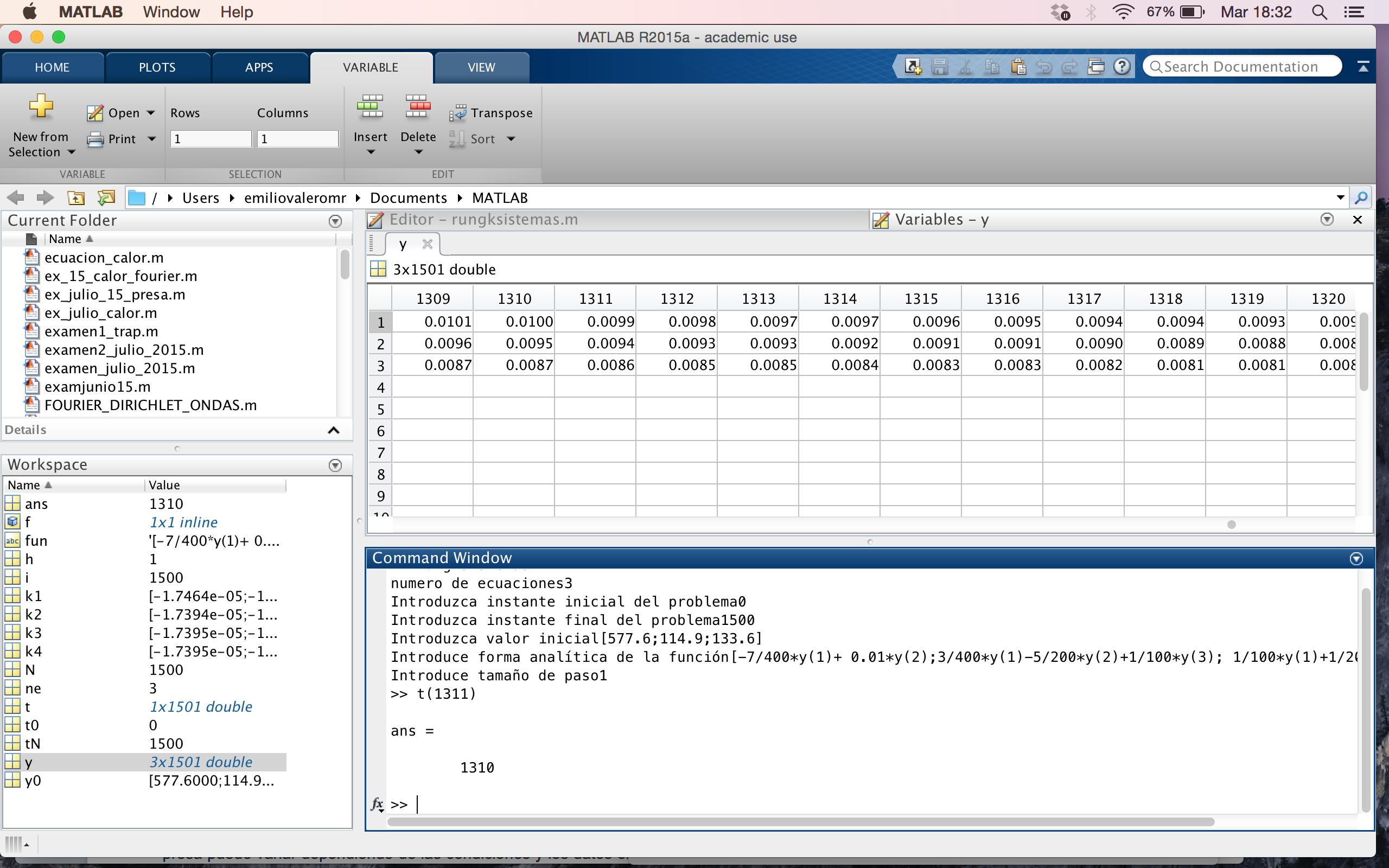1389x868 pixels.
Task: Click the search folder magnifier icon
Action: (x=1360, y=198)
